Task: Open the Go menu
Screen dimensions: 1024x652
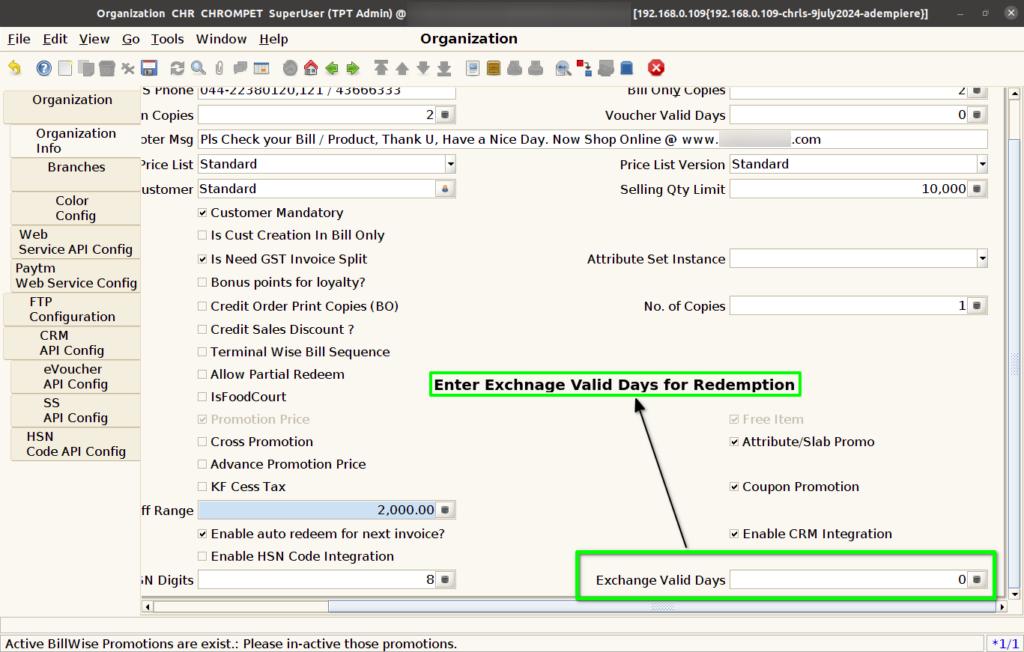Action: (131, 39)
